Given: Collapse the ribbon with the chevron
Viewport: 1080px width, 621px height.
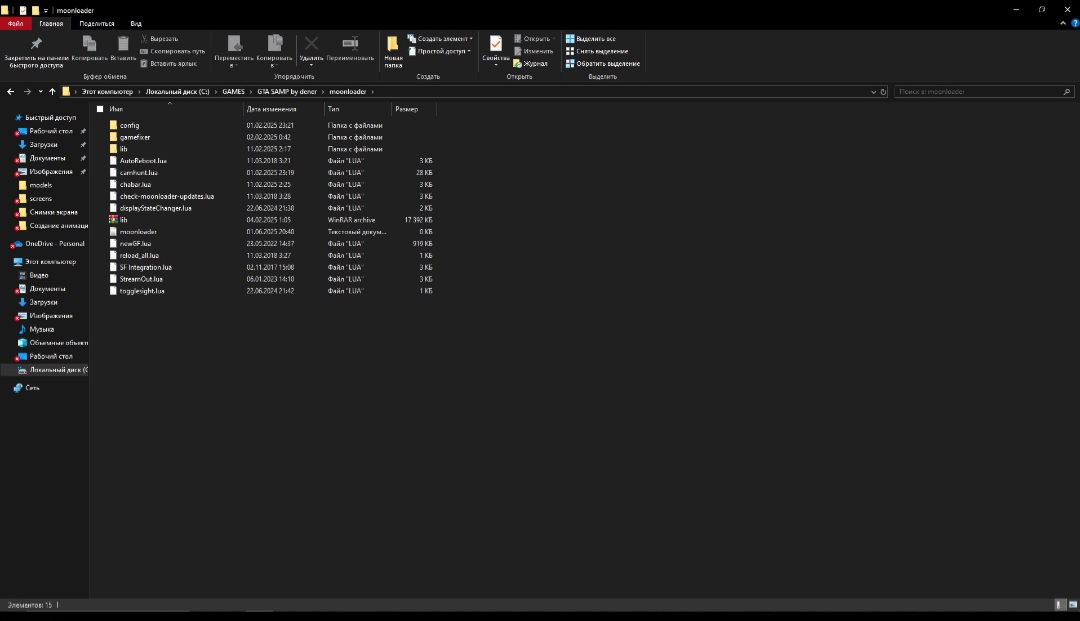Looking at the screenshot, I should 1062,23.
